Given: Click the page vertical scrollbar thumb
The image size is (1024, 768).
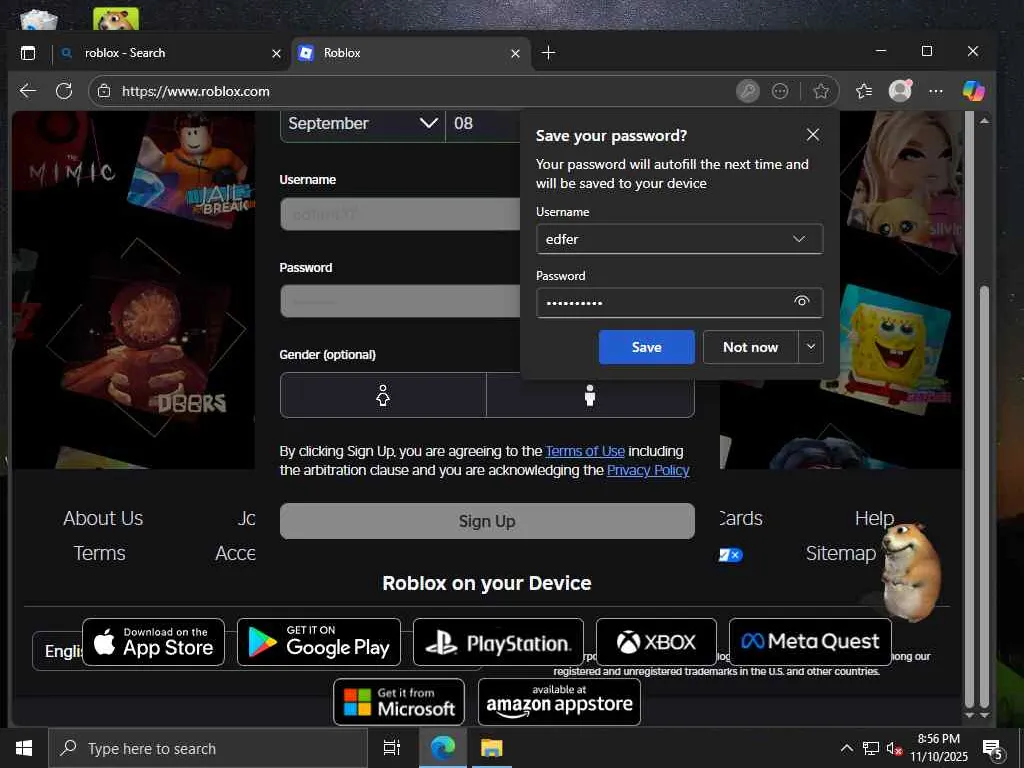Looking at the screenshot, I should pyautogui.click(x=985, y=496).
